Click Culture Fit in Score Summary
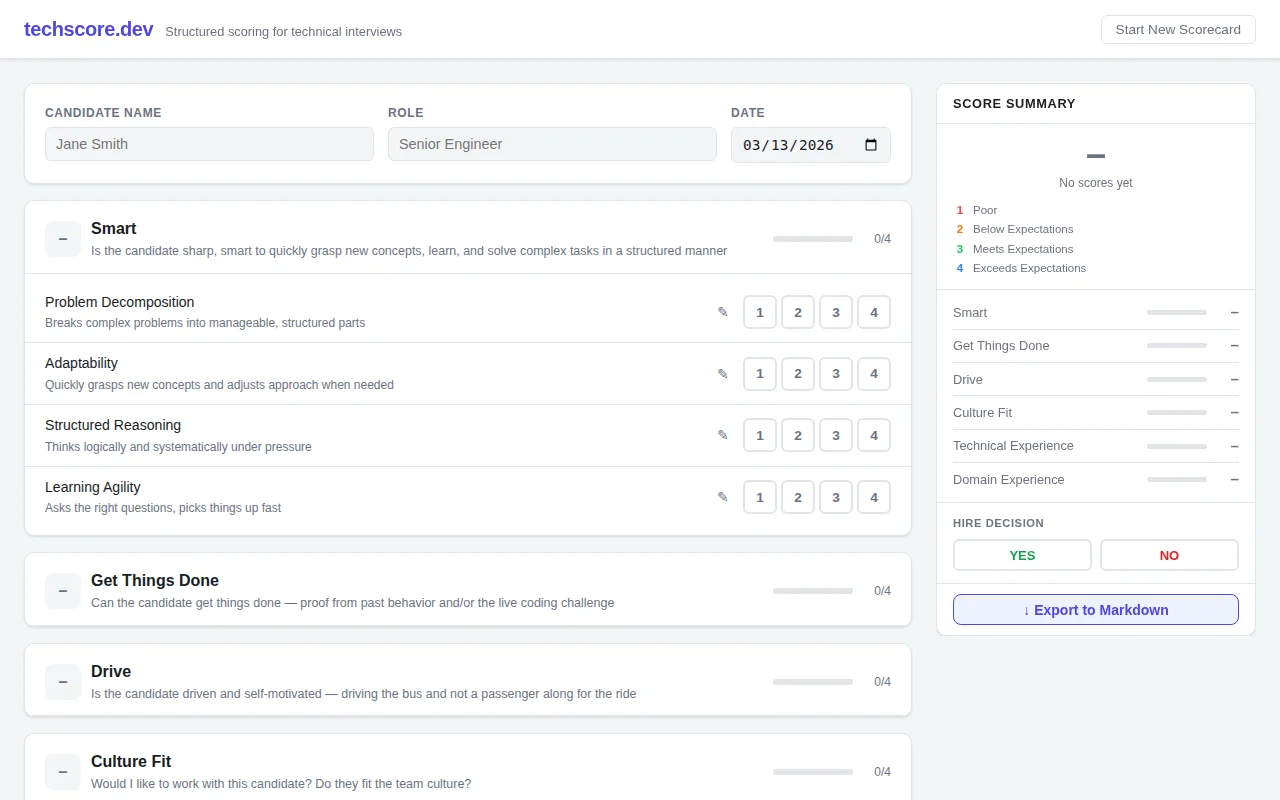 pos(1096,413)
